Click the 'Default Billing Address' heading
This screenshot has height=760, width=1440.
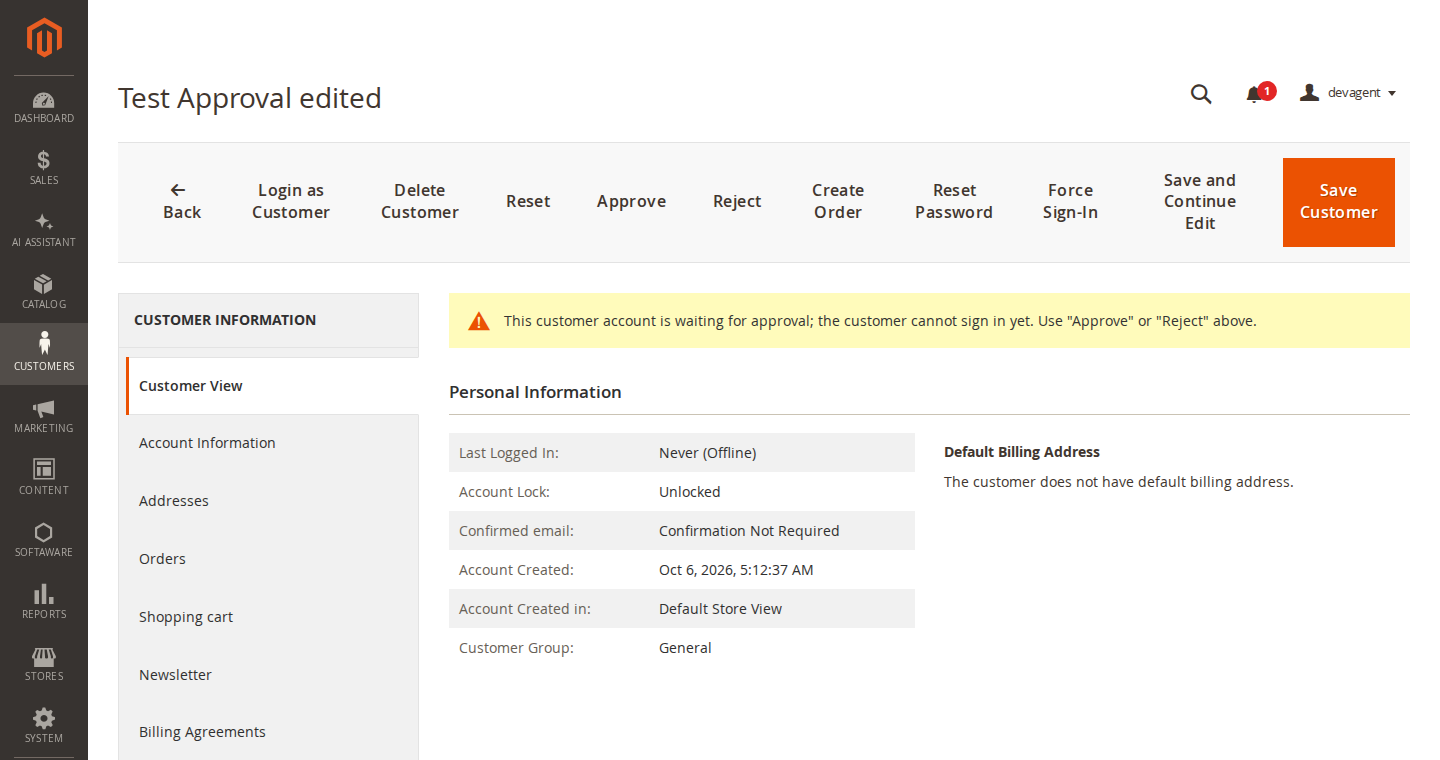click(1022, 452)
